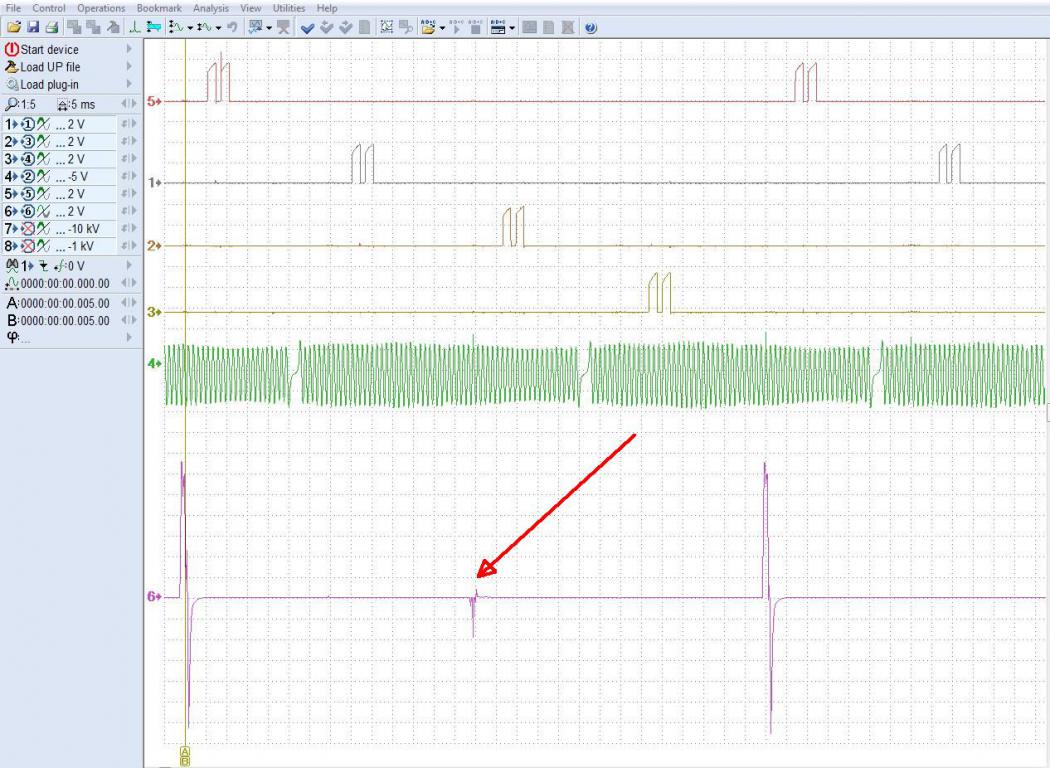Expand the Start device submenu arrow
This screenshot has width=1050, height=768.
[129, 49]
